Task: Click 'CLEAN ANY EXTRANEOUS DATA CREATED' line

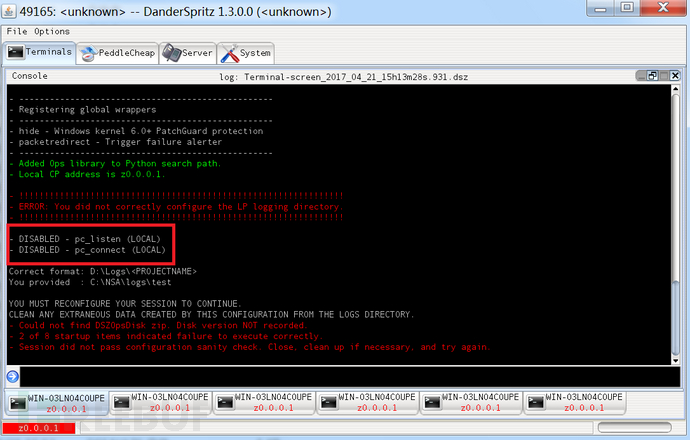Action: (x=211, y=315)
